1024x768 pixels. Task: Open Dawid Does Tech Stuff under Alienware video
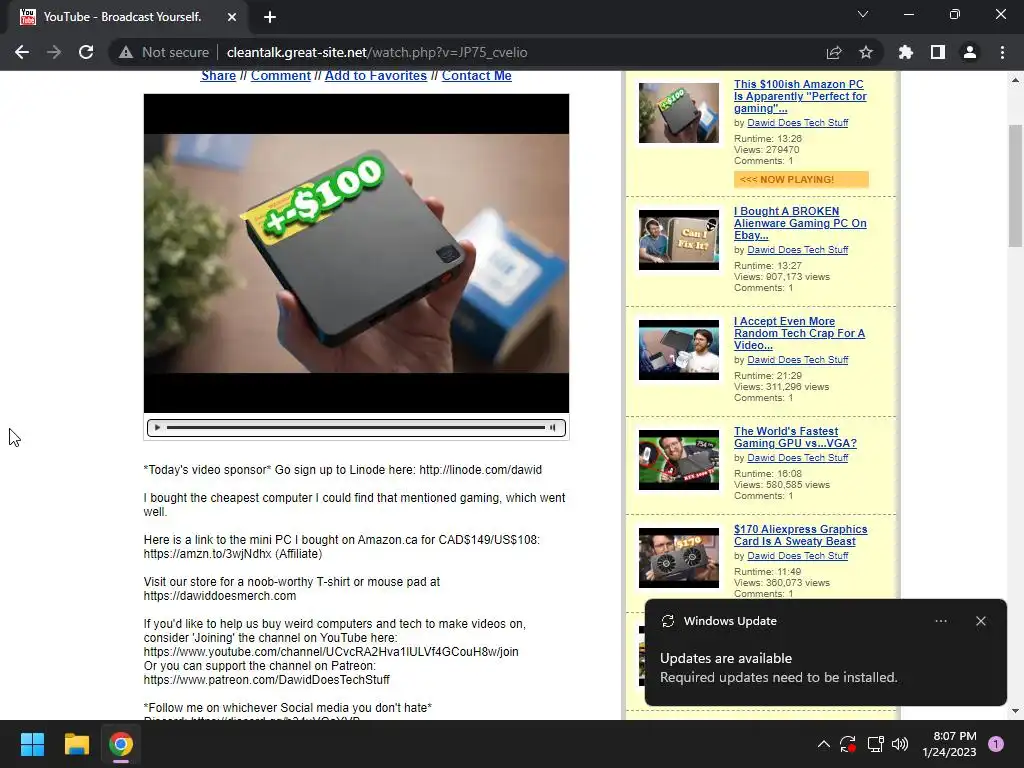797,249
